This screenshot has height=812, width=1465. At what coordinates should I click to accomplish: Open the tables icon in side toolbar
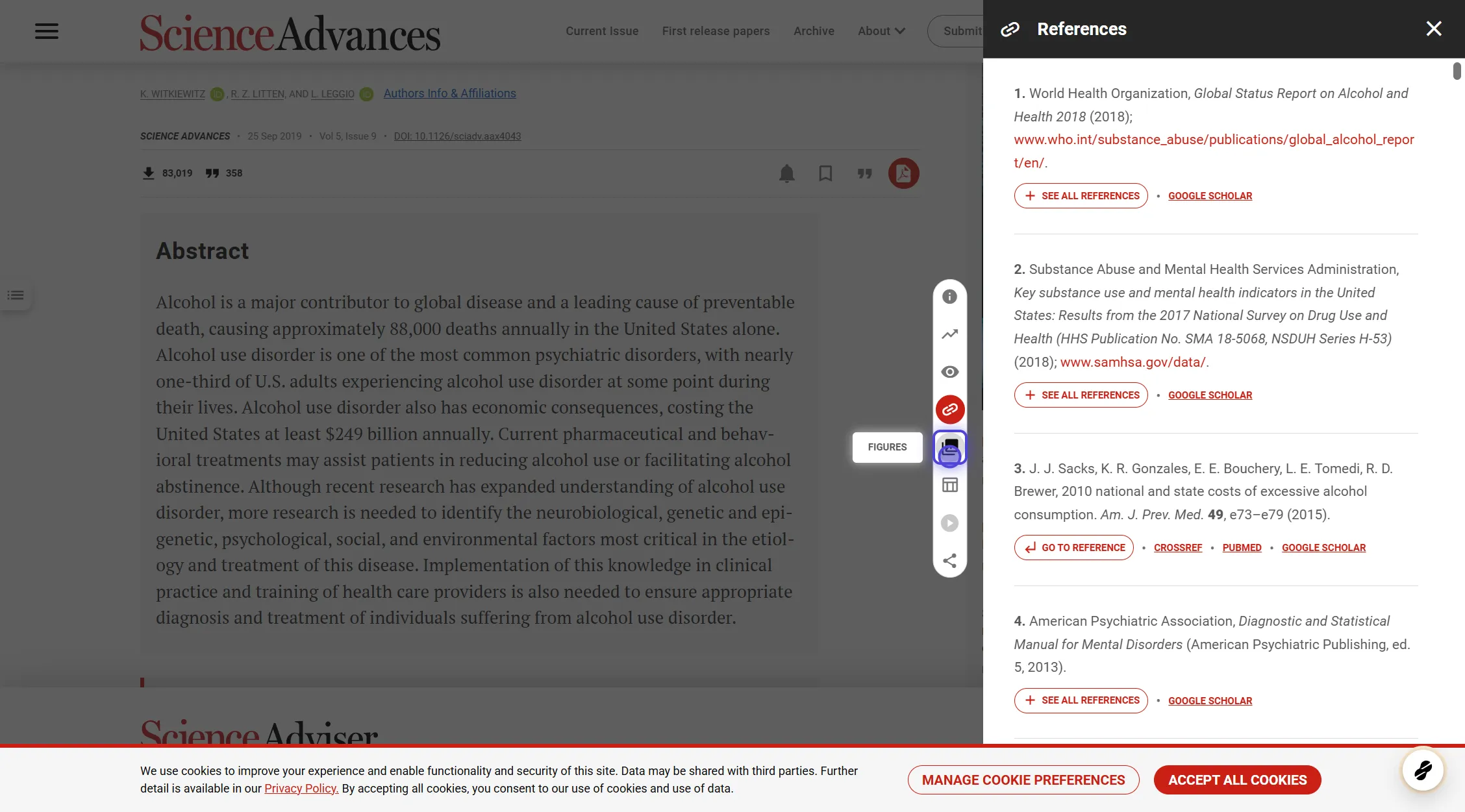949,485
